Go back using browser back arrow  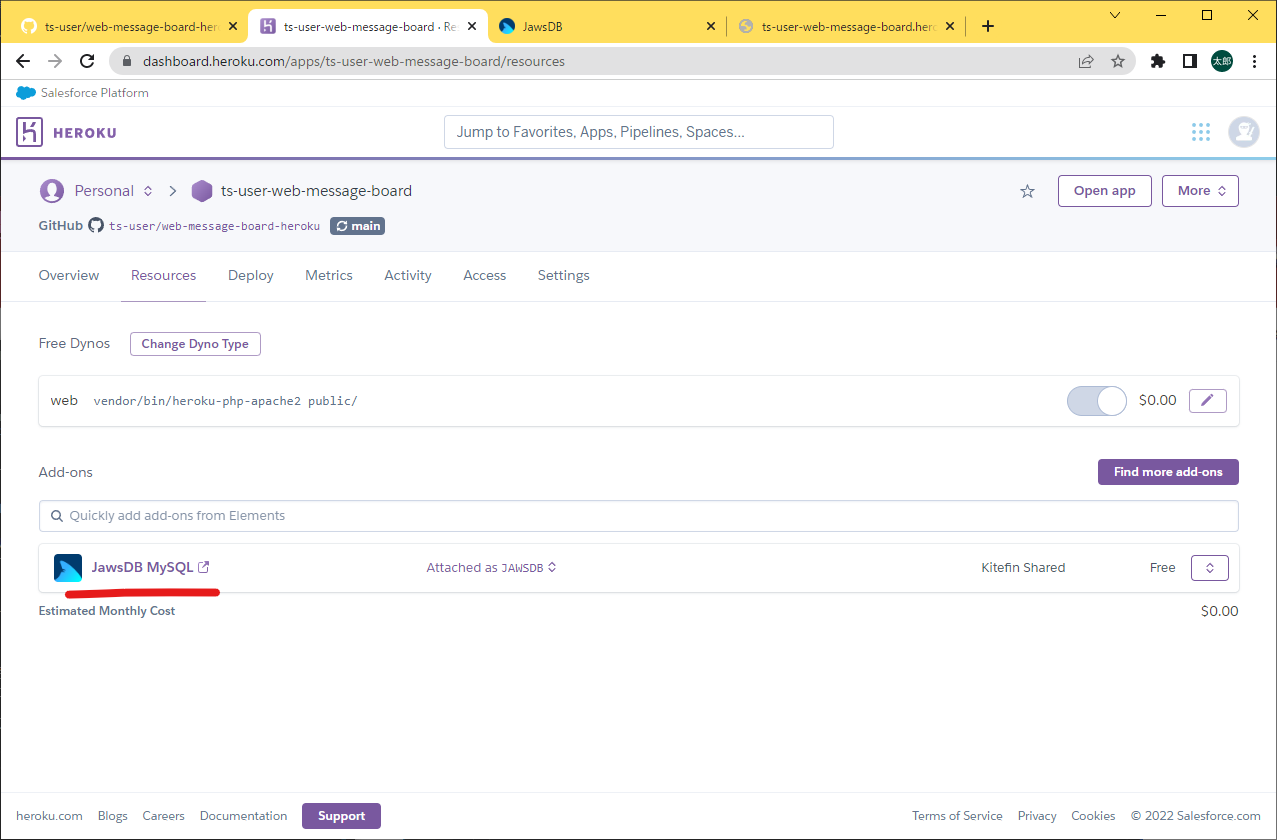pyautogui.click(x=23, y=61)
